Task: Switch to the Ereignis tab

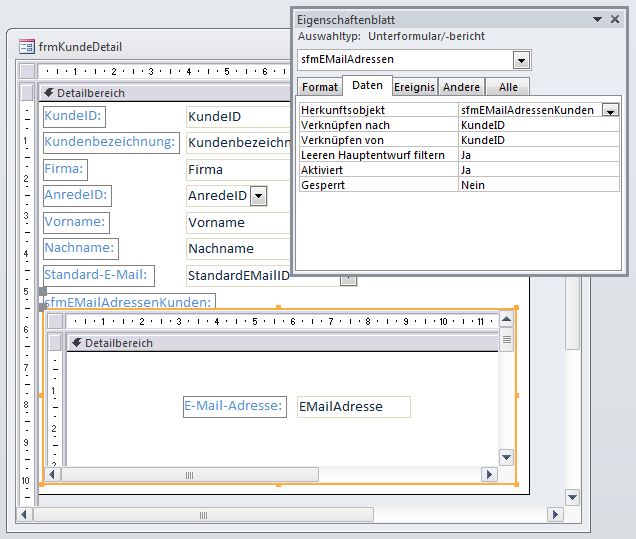Action: click(414, 87)
